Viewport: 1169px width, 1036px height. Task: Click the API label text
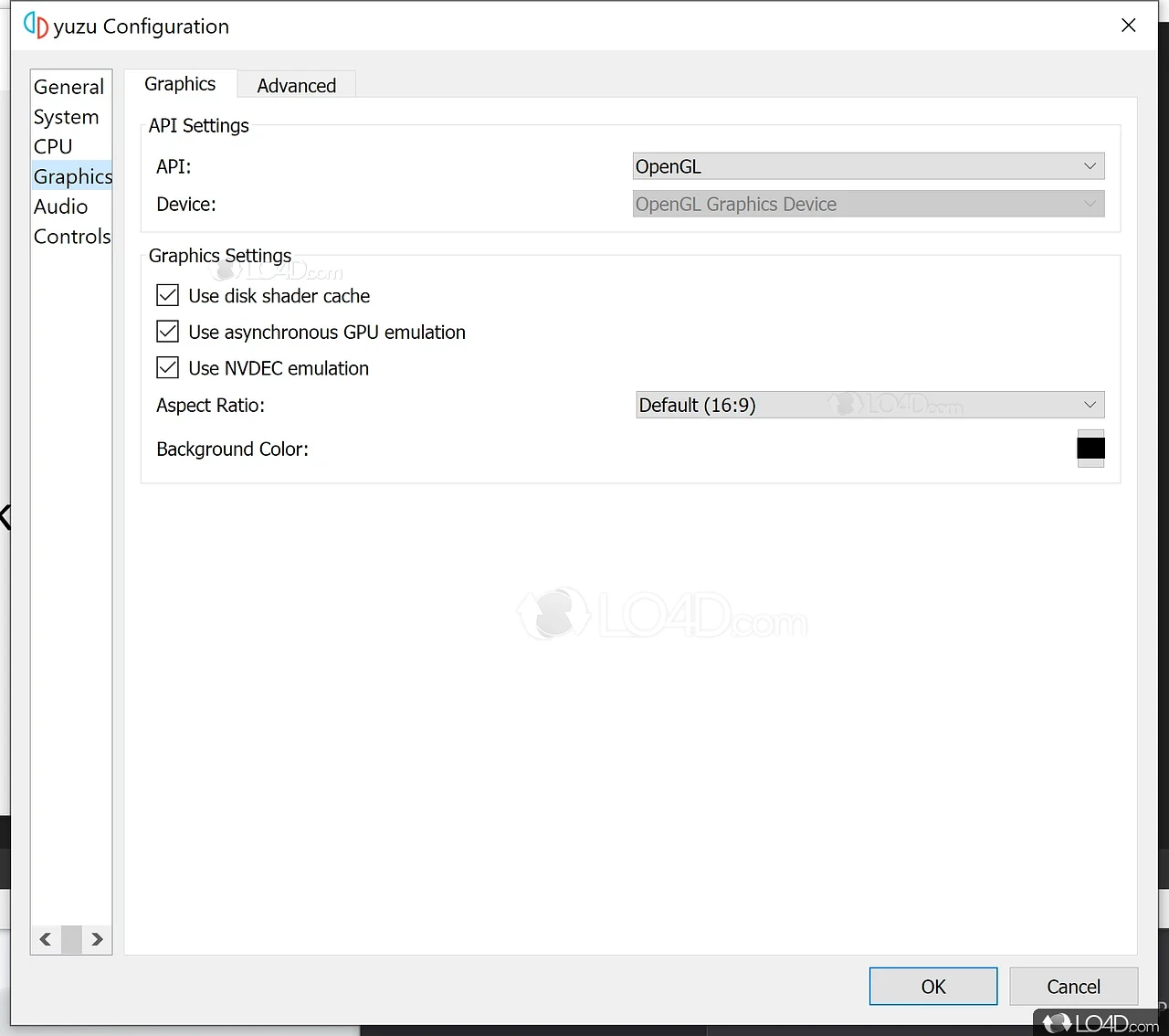pyautogui.click(x=174, y=167)
